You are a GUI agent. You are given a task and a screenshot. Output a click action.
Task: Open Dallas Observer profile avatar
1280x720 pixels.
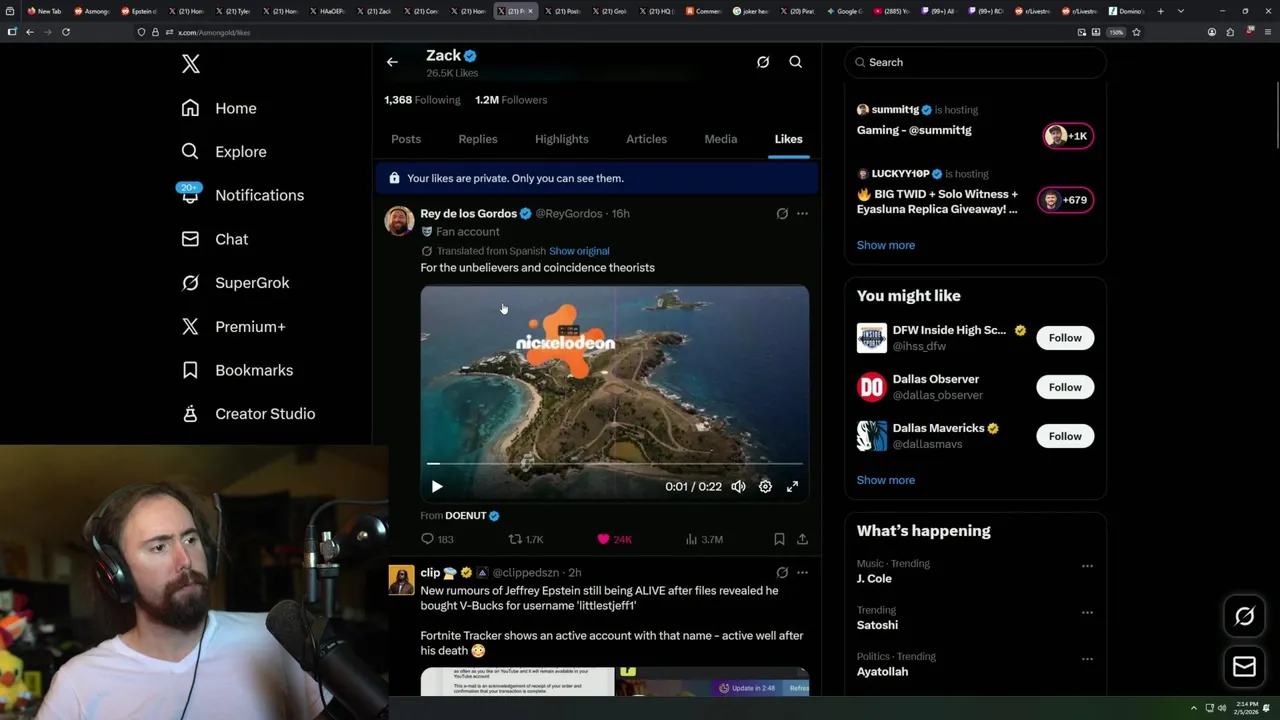point(872,387)
